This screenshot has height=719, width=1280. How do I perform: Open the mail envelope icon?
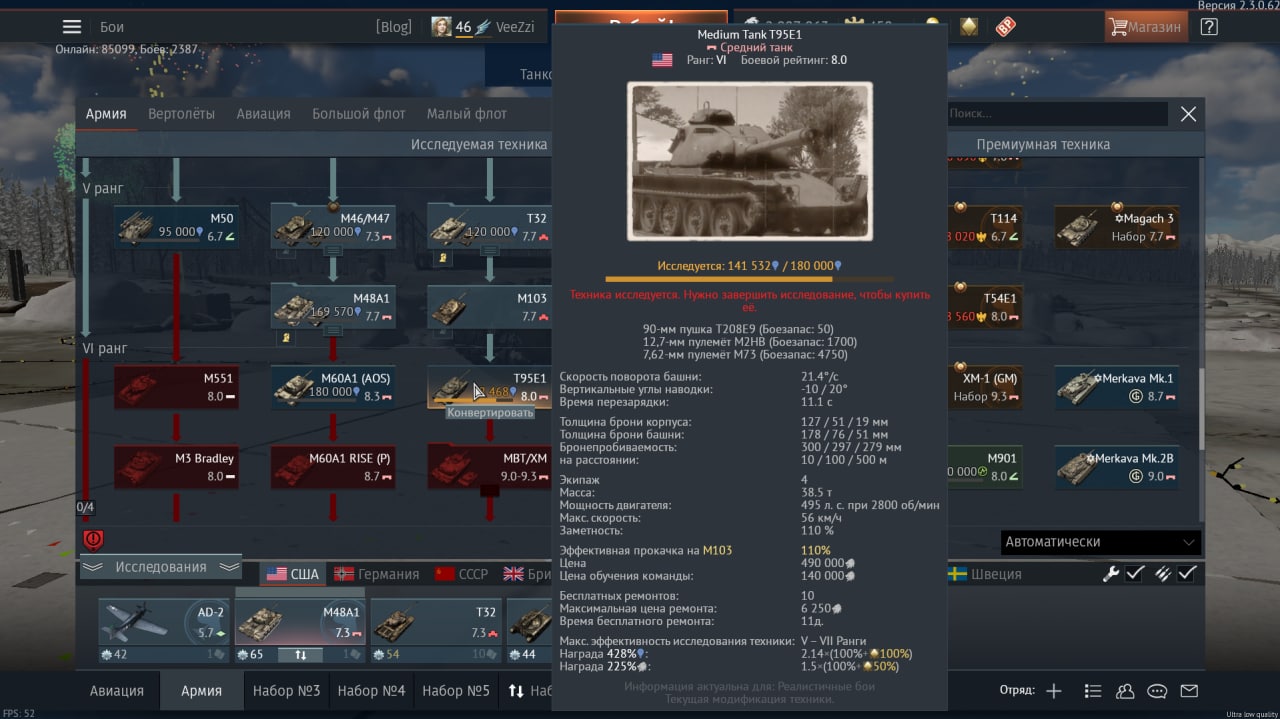click(1189, 690)
